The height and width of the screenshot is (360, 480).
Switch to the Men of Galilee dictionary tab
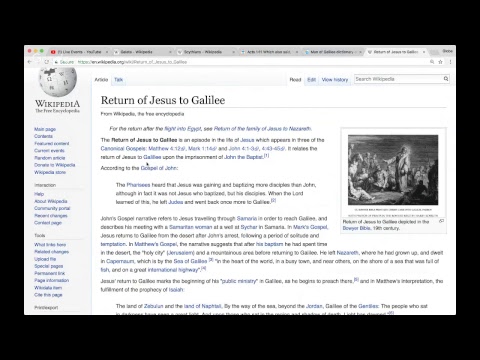[x=332, y=52]
